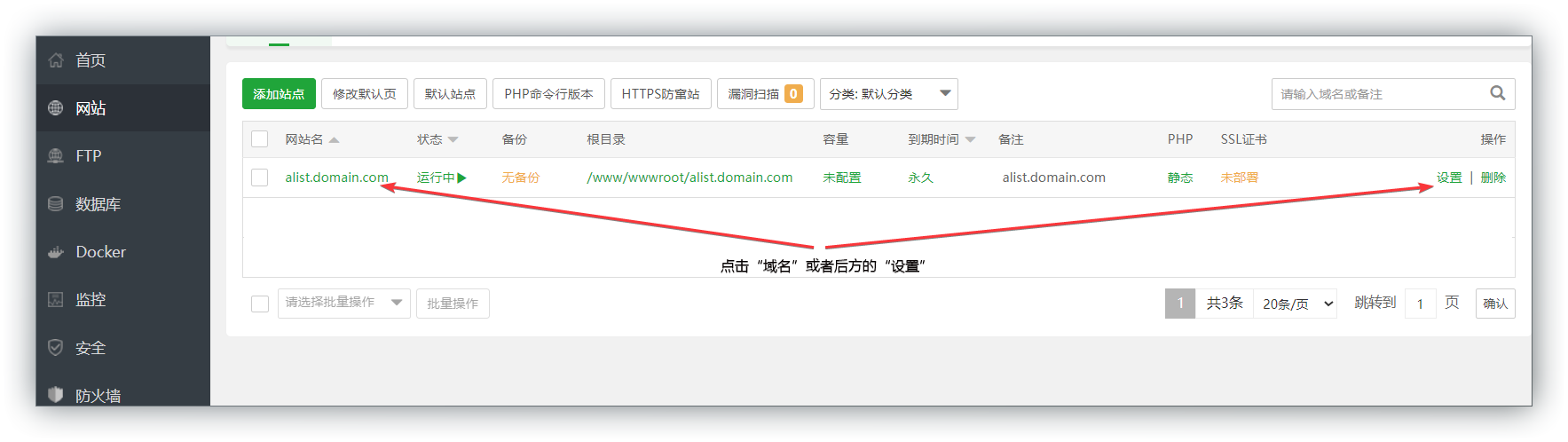Click the monitor icon for 监控
1568x442 pixels.
pos(56,300)
